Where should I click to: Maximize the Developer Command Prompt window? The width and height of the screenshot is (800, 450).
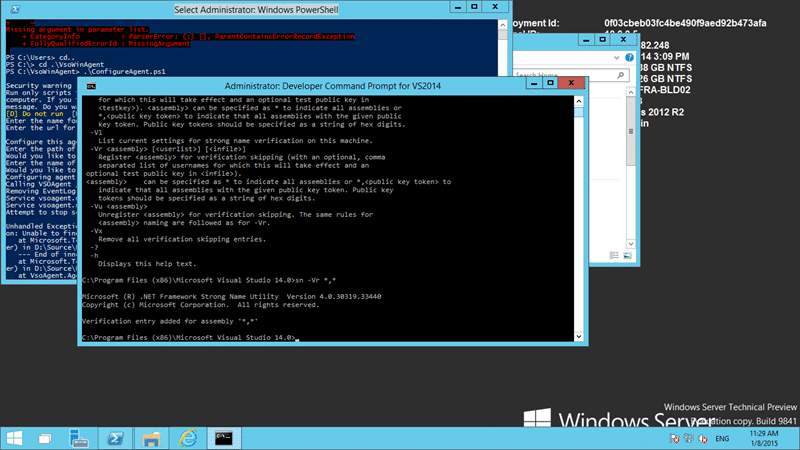pyautogui.click(x=550, y=83)
